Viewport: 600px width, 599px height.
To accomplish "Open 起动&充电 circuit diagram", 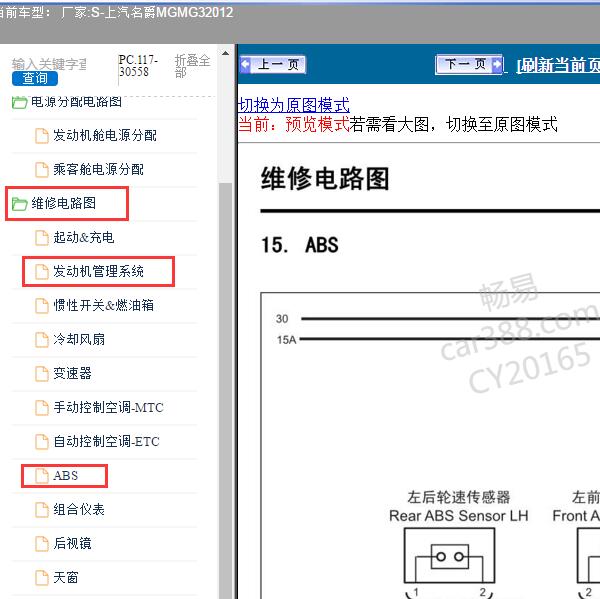I will point(84,237).
